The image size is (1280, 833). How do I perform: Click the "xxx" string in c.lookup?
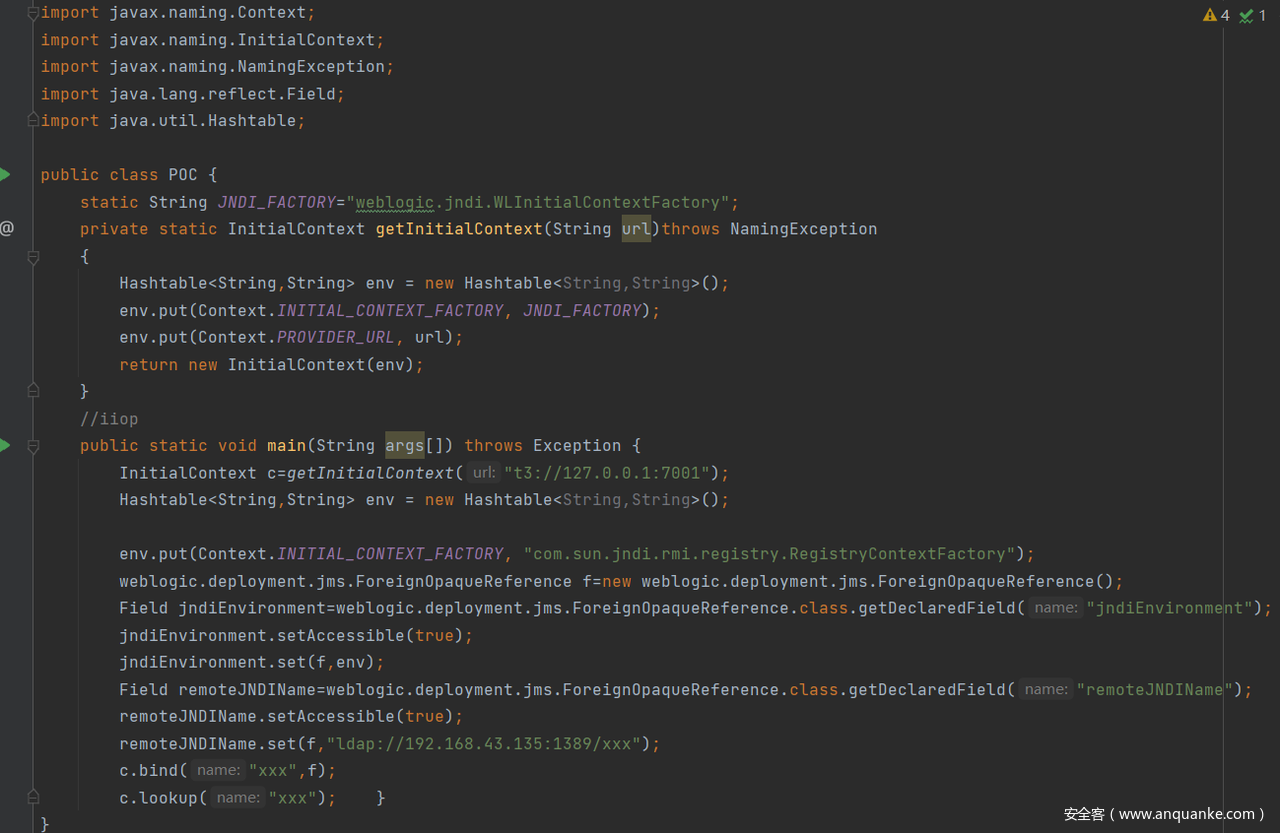click(292, 798)
